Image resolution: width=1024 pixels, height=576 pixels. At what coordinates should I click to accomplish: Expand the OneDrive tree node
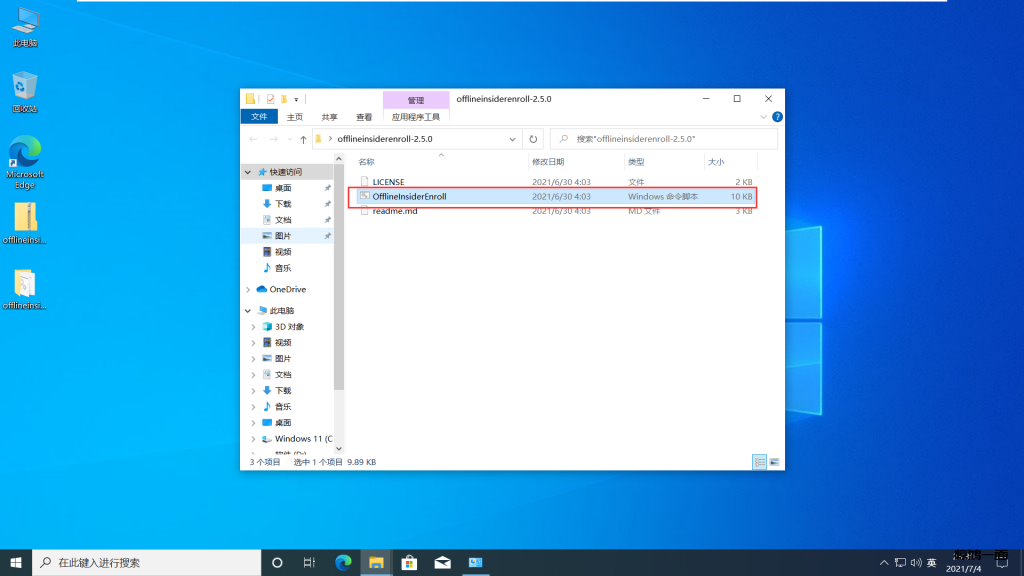point(248,290)
